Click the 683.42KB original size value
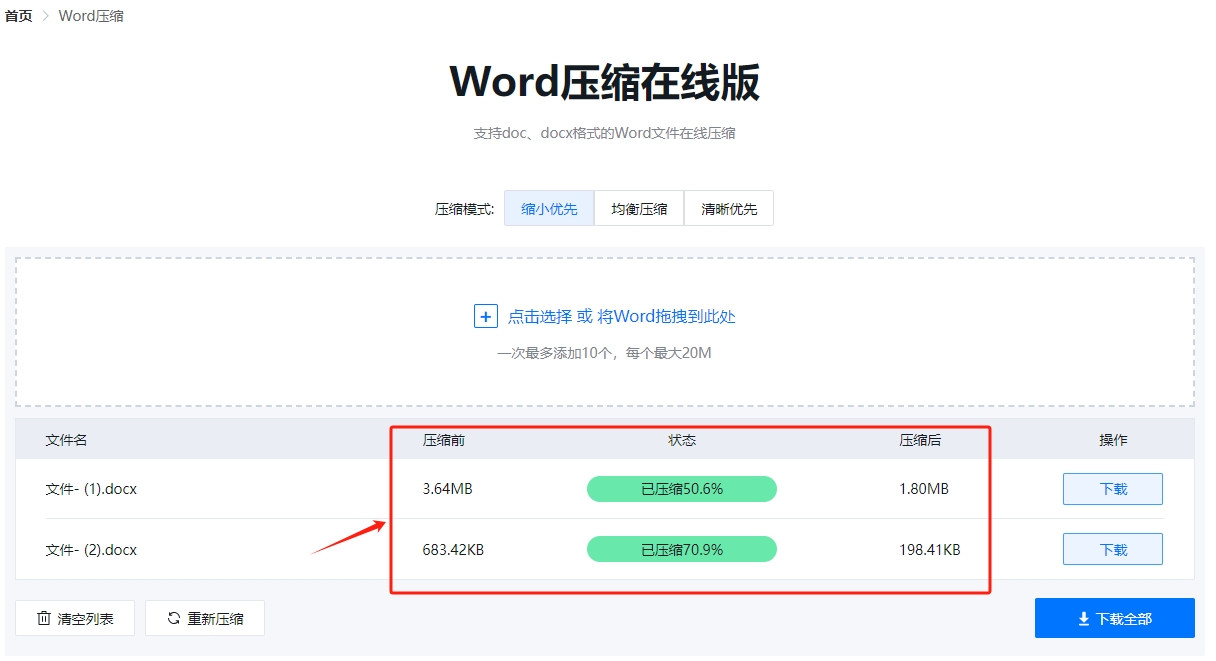Viewport: 1216px width, 661px height. [453, 549]
